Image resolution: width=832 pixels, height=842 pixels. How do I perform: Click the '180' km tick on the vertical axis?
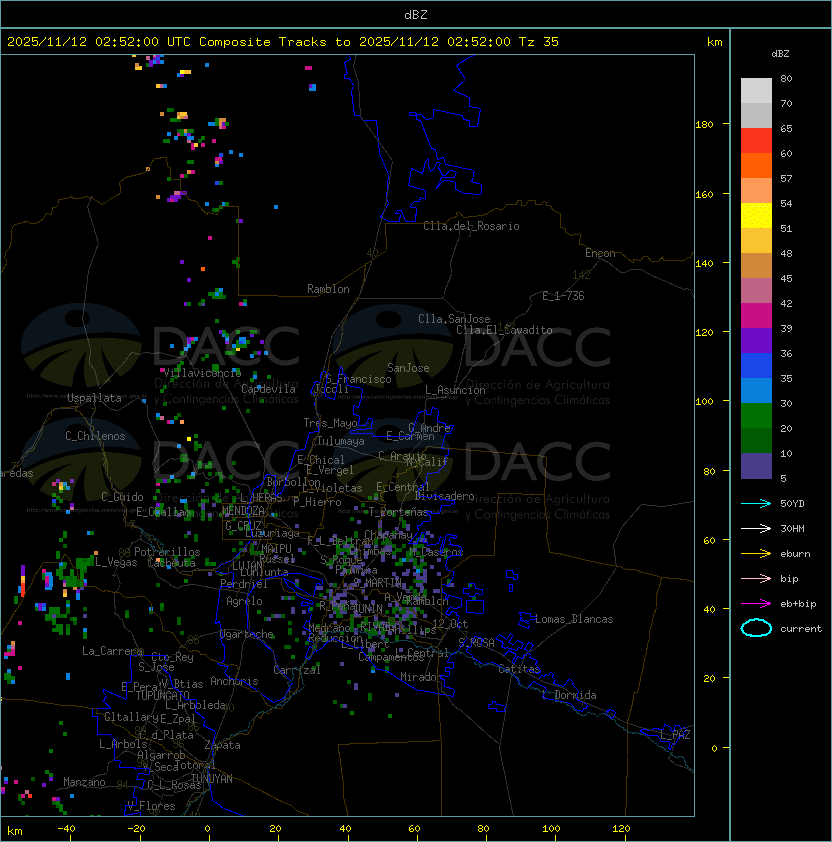(704, 125)
